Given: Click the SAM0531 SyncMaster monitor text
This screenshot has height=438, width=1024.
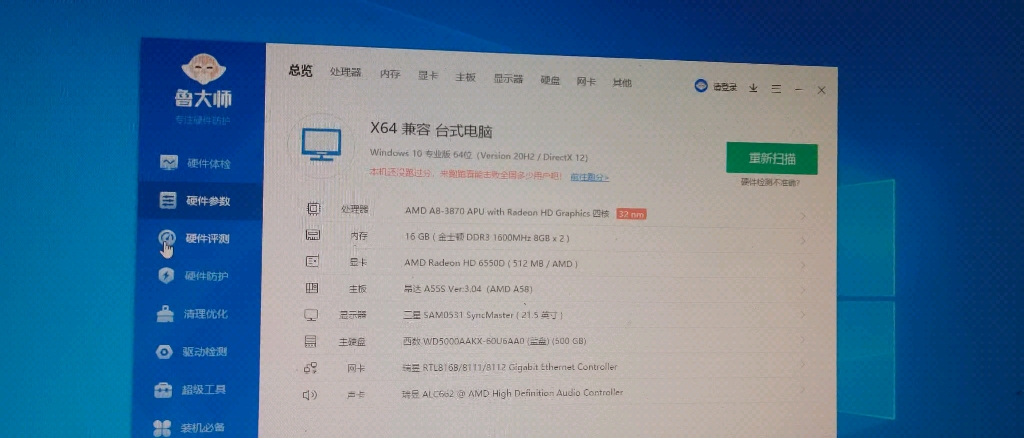Looking at the screenshot, I should pos(483,315).
